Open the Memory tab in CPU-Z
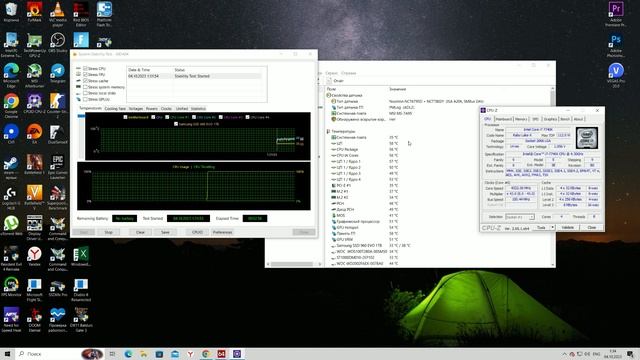Image resolution: width=640 pixels, height=360 pixels. tap(521, 119)
